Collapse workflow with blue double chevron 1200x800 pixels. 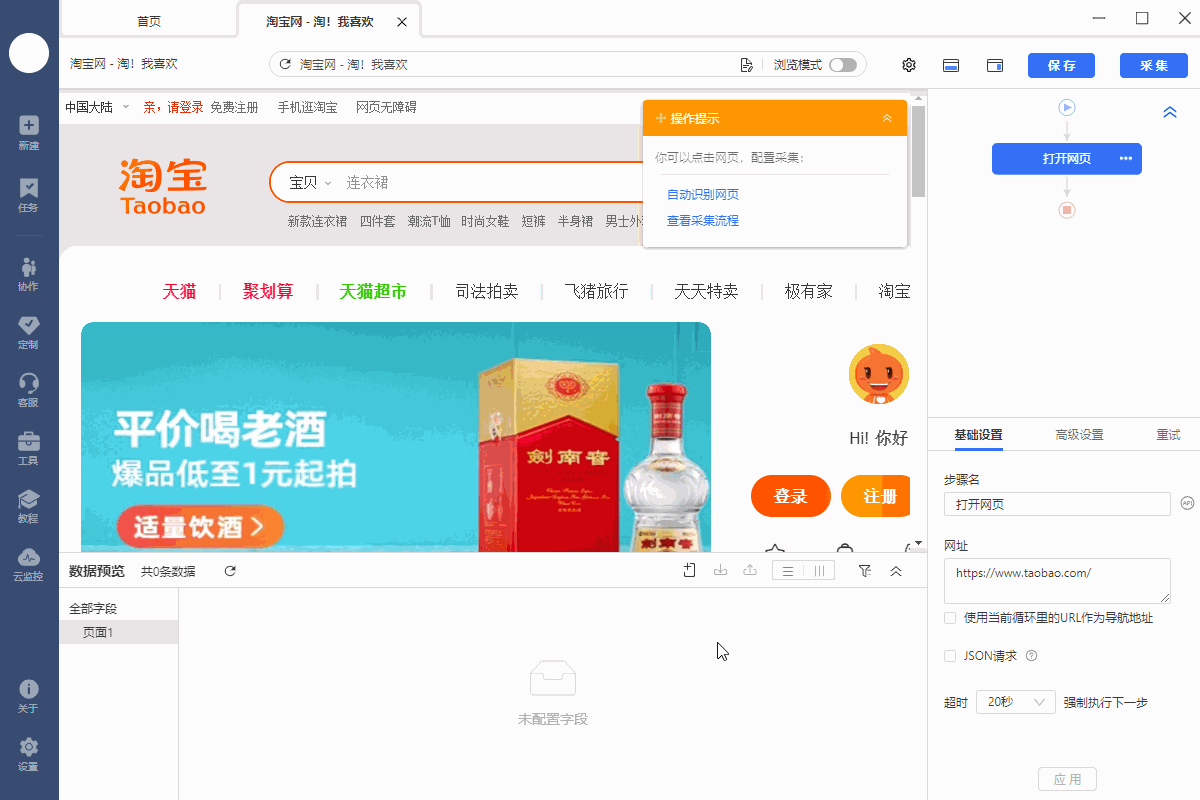click(x=1170, y=112)
